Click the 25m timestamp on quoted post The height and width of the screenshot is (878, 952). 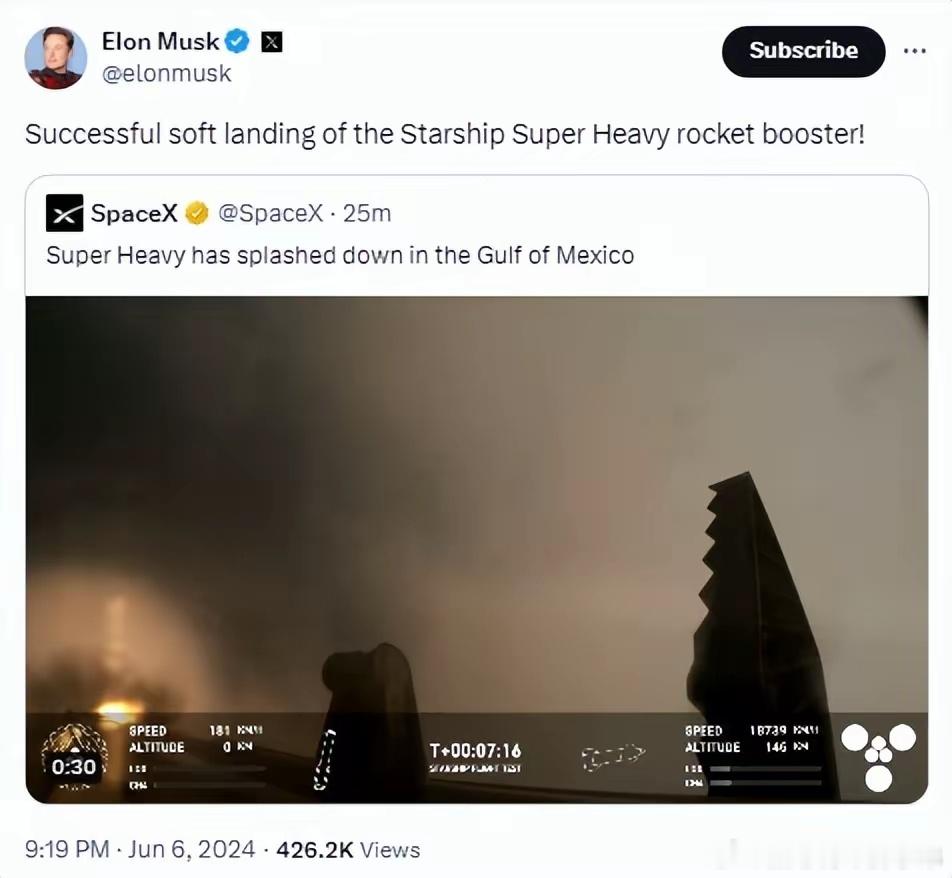pyautogui.click(x=367, y=213)
